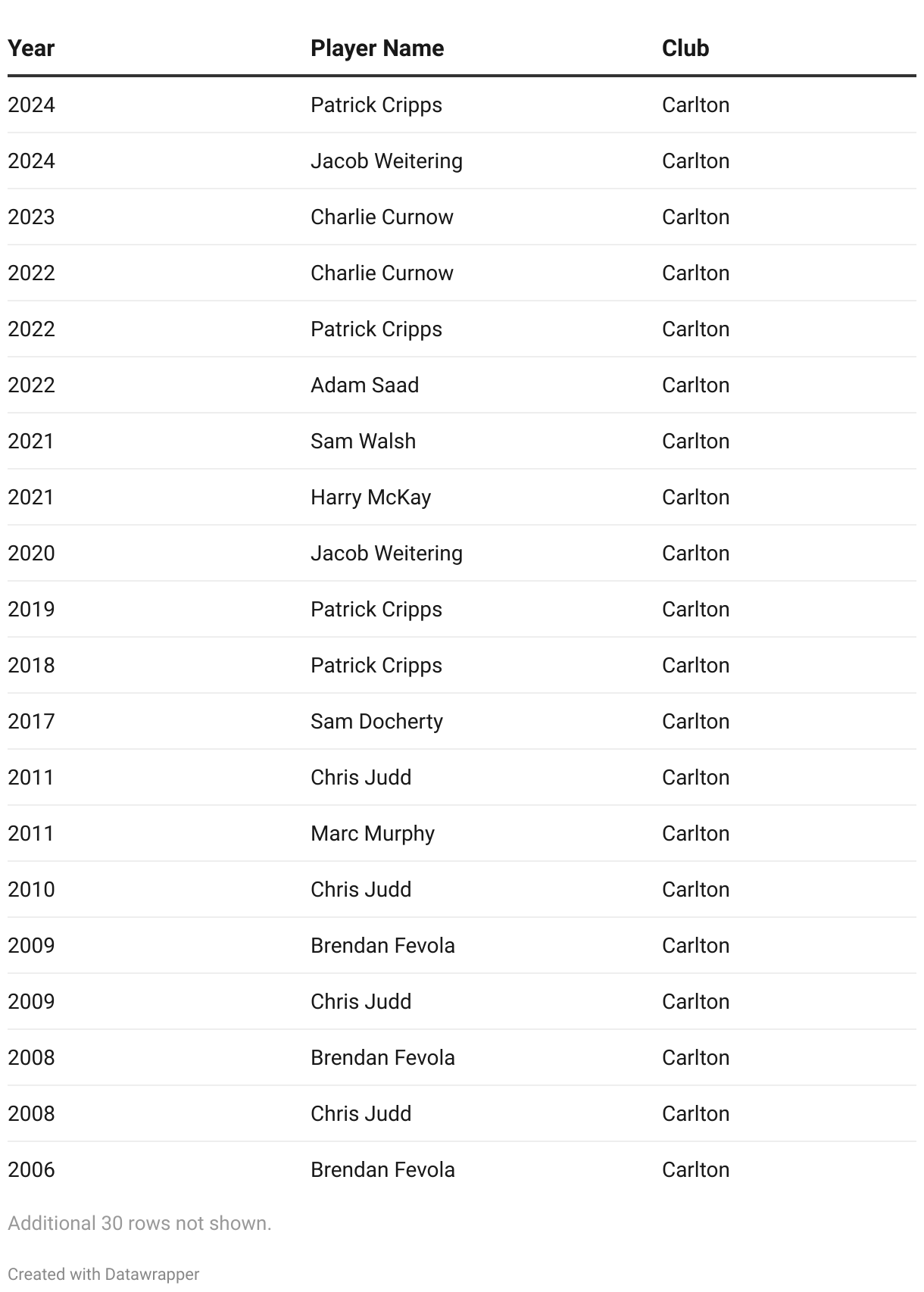Select Sam Walsh in the 2021 row
This screenshot has height=1292, width=924.
[363, 442]
